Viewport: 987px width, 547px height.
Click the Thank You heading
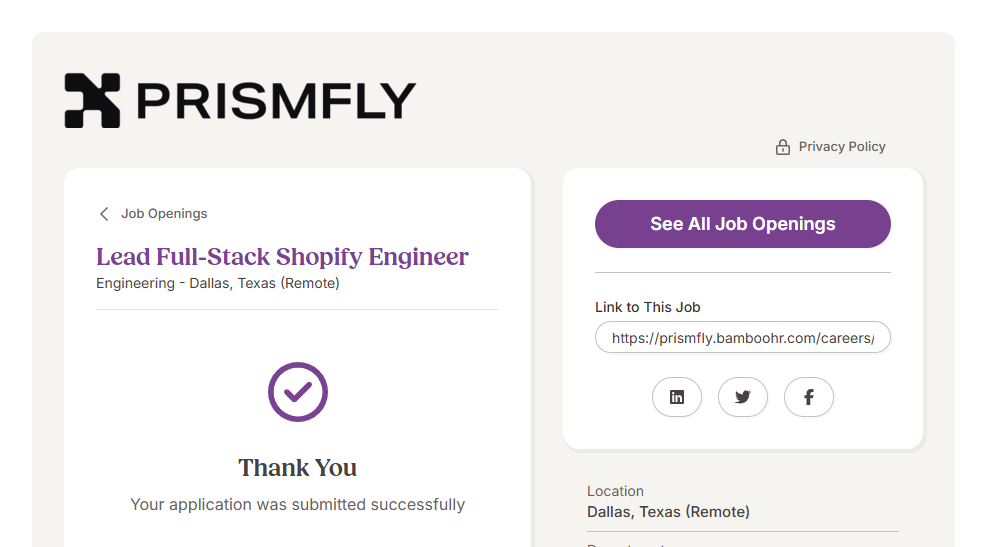click(x=297, y=468)
